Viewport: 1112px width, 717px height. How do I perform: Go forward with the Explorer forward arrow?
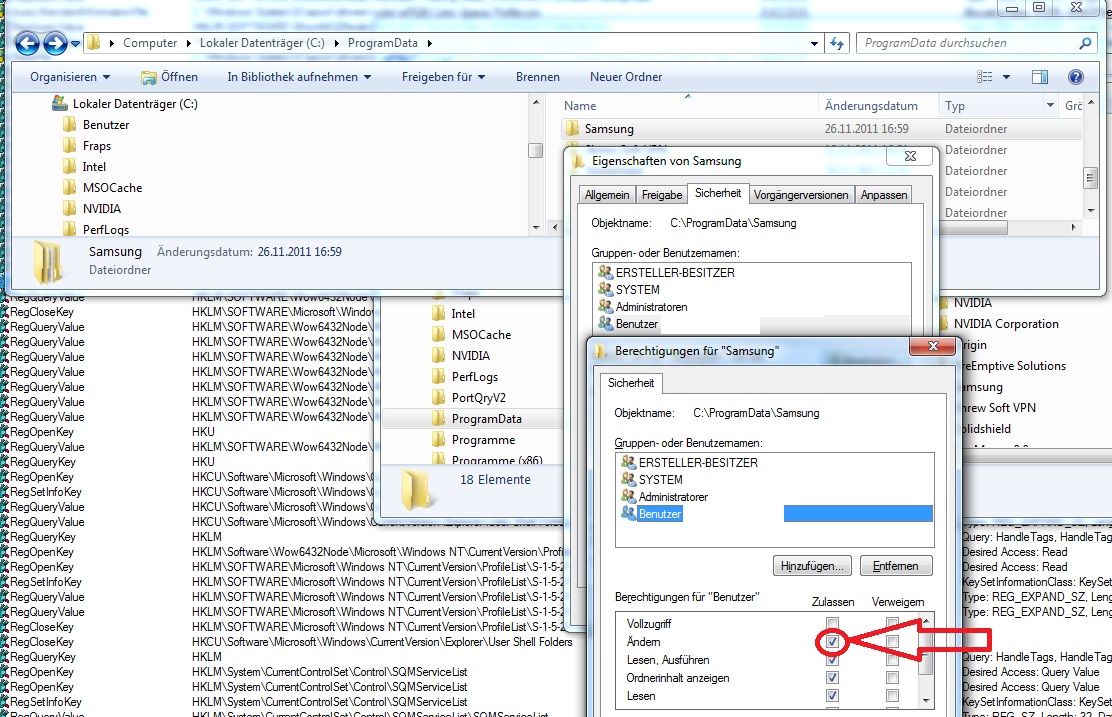pyautogui.click(x=55, y=43)
